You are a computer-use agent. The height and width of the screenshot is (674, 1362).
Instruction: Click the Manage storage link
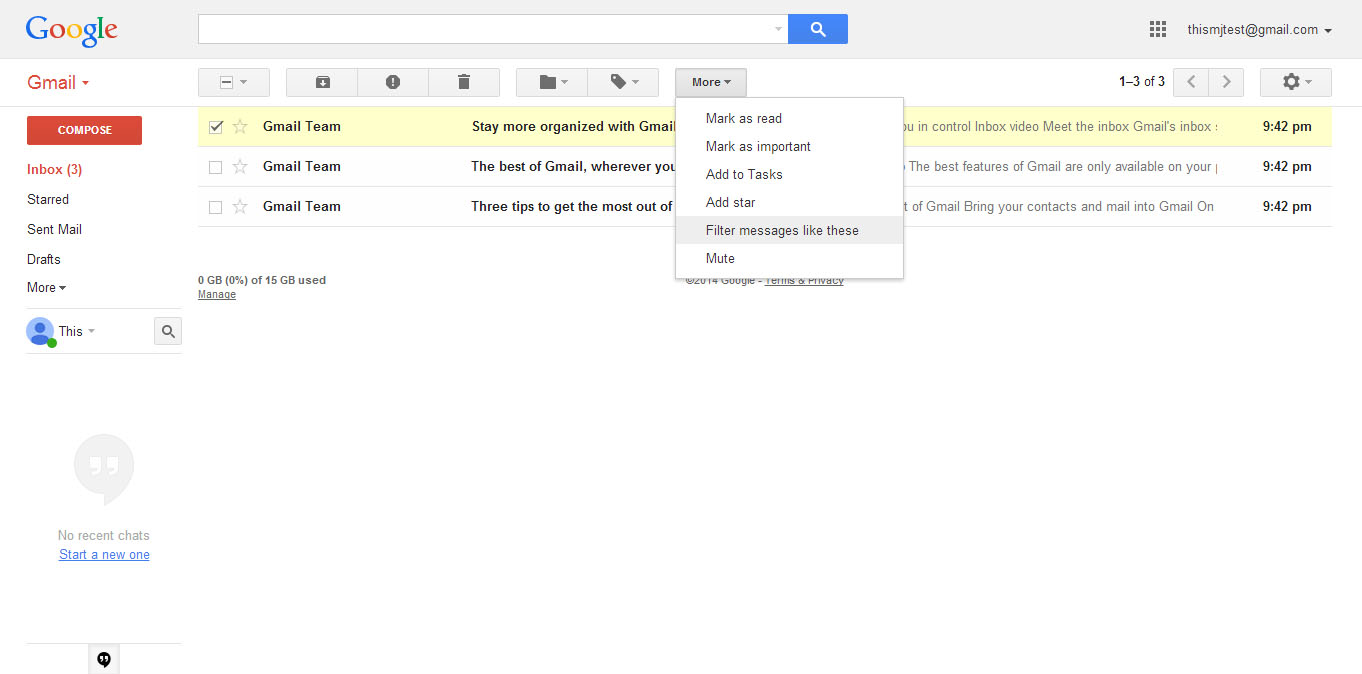coord(217,294)
